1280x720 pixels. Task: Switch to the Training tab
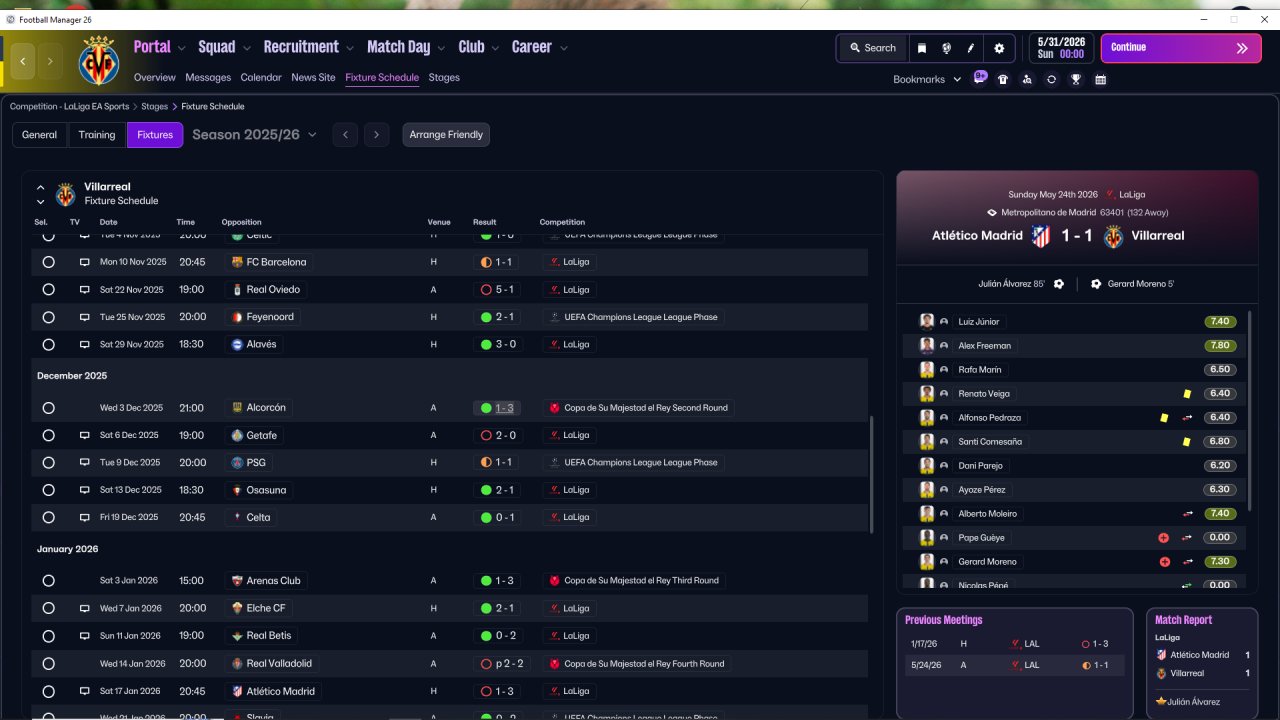[97, 135]
